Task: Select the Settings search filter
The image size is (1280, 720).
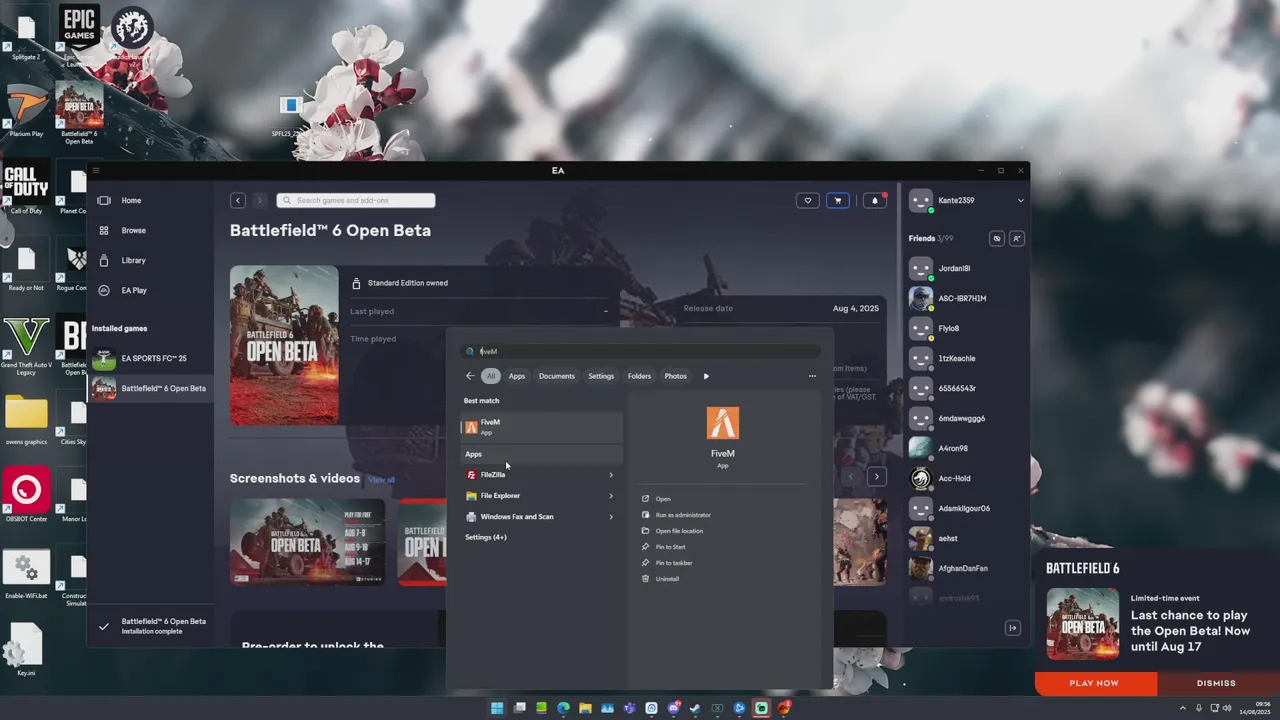Action: (x=601, y=376)
